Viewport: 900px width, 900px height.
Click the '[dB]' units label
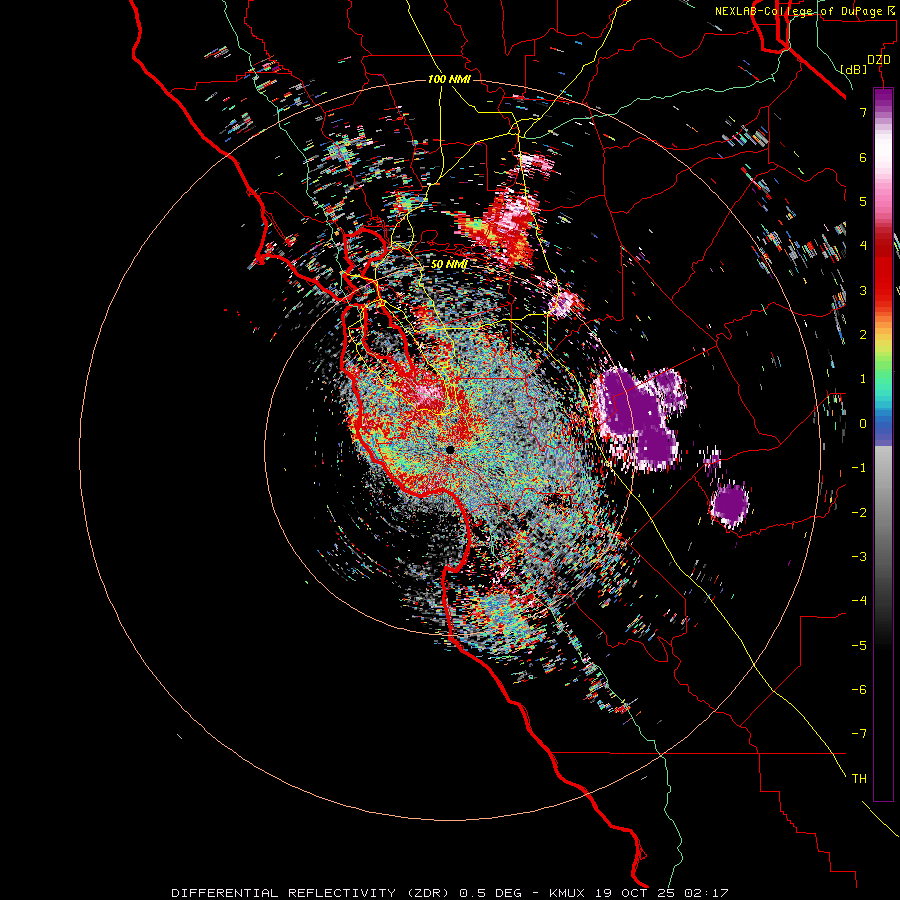[x=854, y=69]
